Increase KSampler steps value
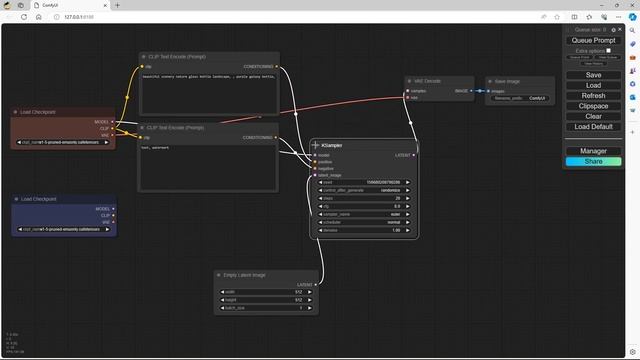640x360 pixels. tap(407, 198)
